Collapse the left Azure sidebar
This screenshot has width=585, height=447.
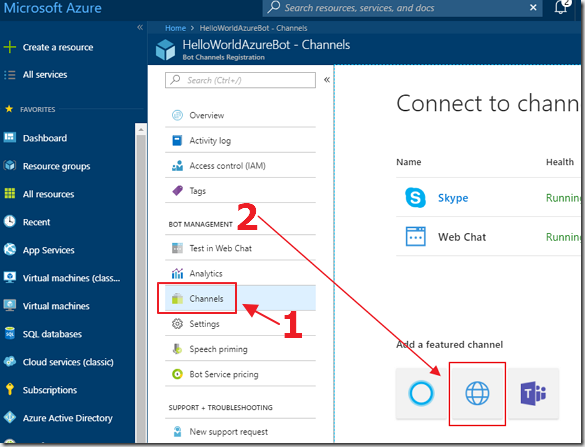140,27
